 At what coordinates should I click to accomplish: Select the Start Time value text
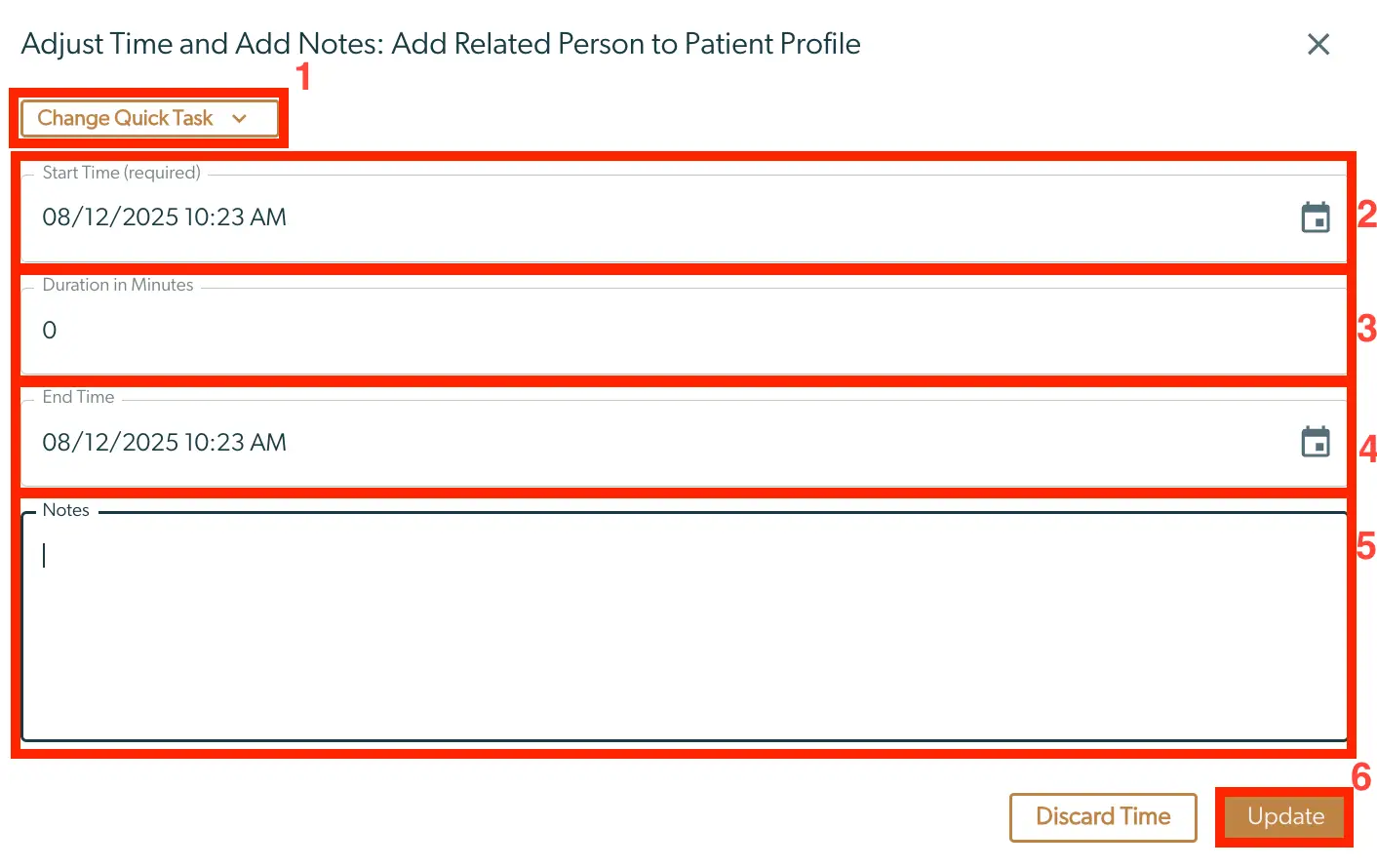tap(164, 217)
